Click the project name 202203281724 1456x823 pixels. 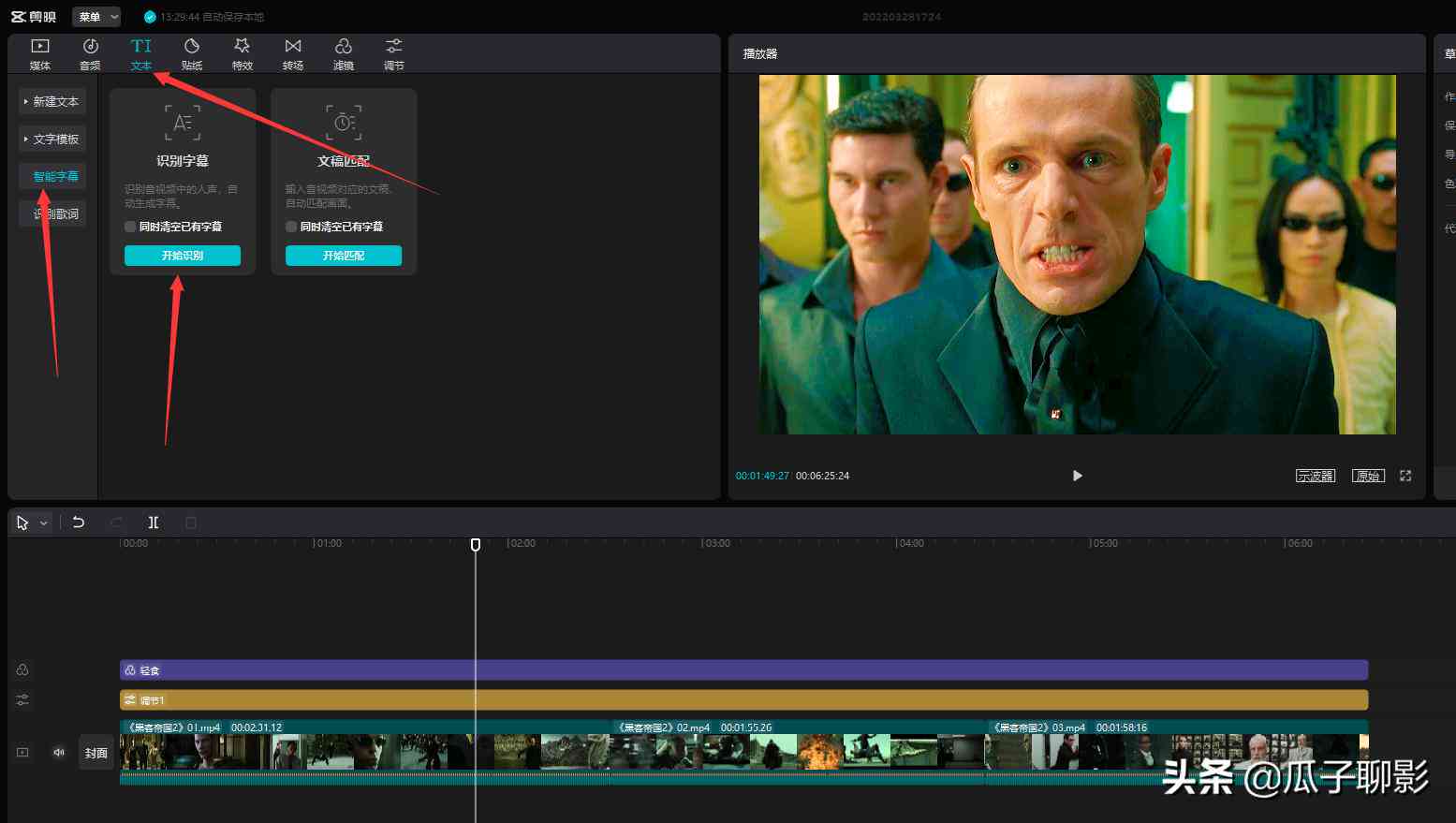902,17
